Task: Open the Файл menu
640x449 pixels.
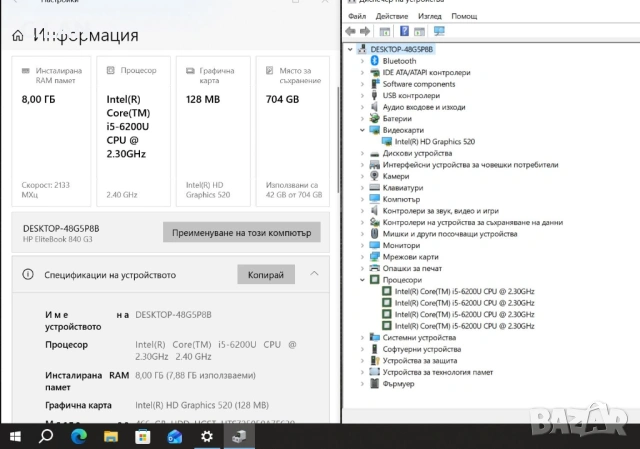Action: (357, 16)
